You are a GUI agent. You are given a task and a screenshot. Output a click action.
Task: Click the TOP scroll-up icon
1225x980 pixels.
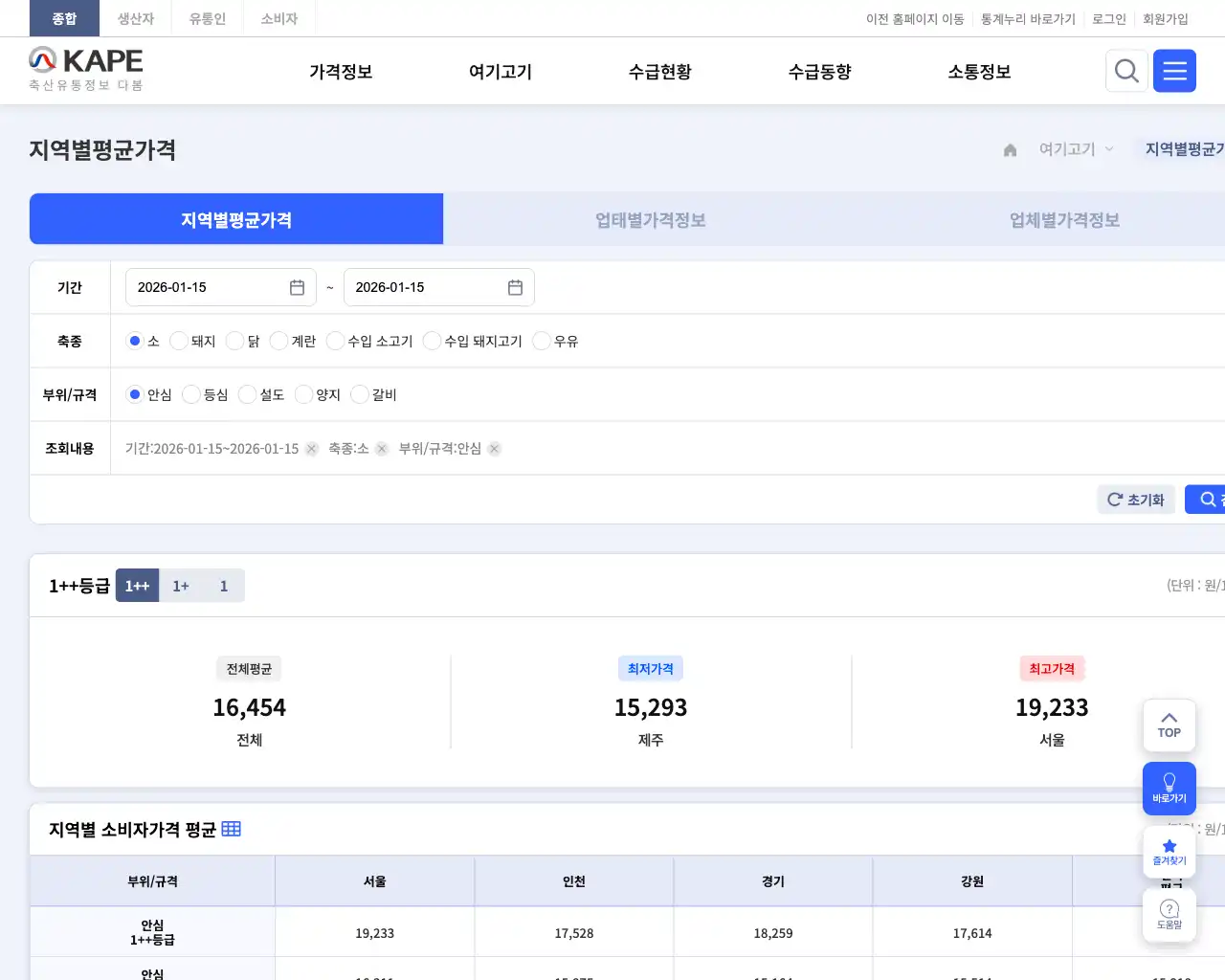click(x=1169, y=724)
